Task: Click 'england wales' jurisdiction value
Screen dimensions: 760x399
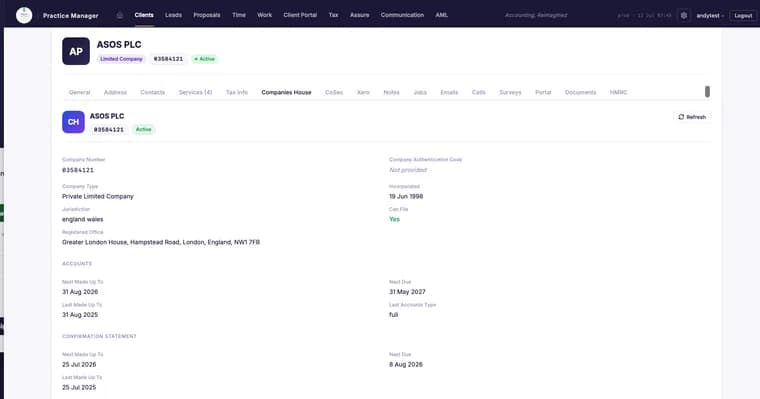Action: click(x=82, y=219)
